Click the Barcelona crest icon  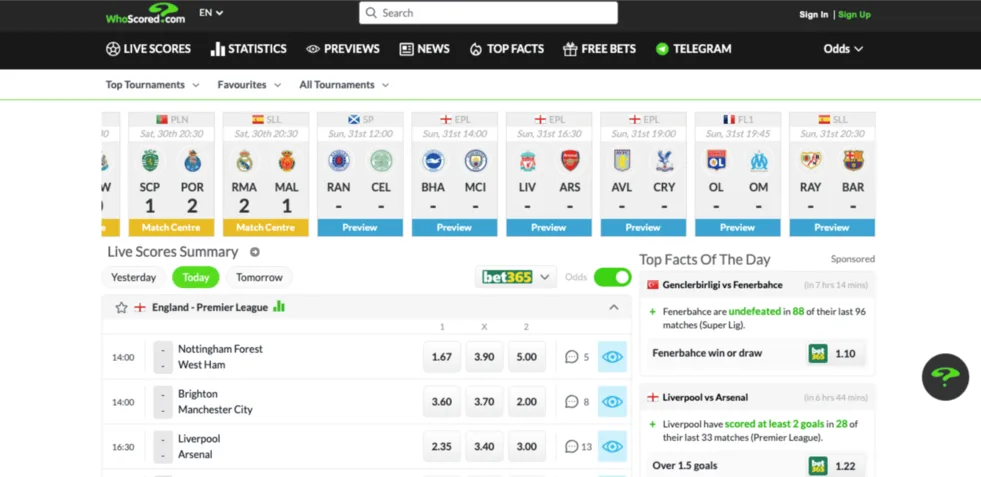(853, 161)
